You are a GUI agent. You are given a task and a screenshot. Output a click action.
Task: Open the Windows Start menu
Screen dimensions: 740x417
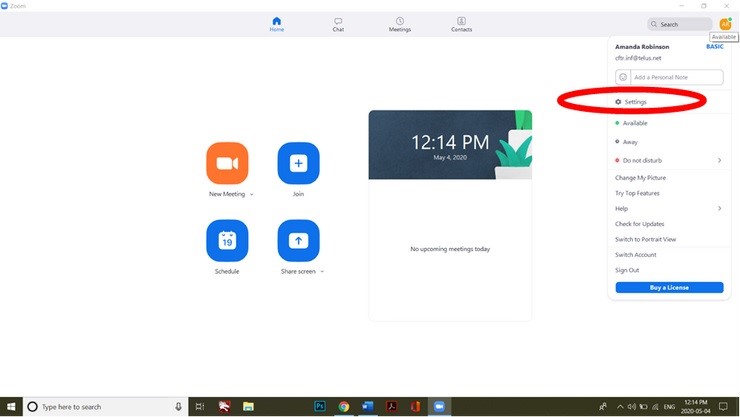(11, 407)
